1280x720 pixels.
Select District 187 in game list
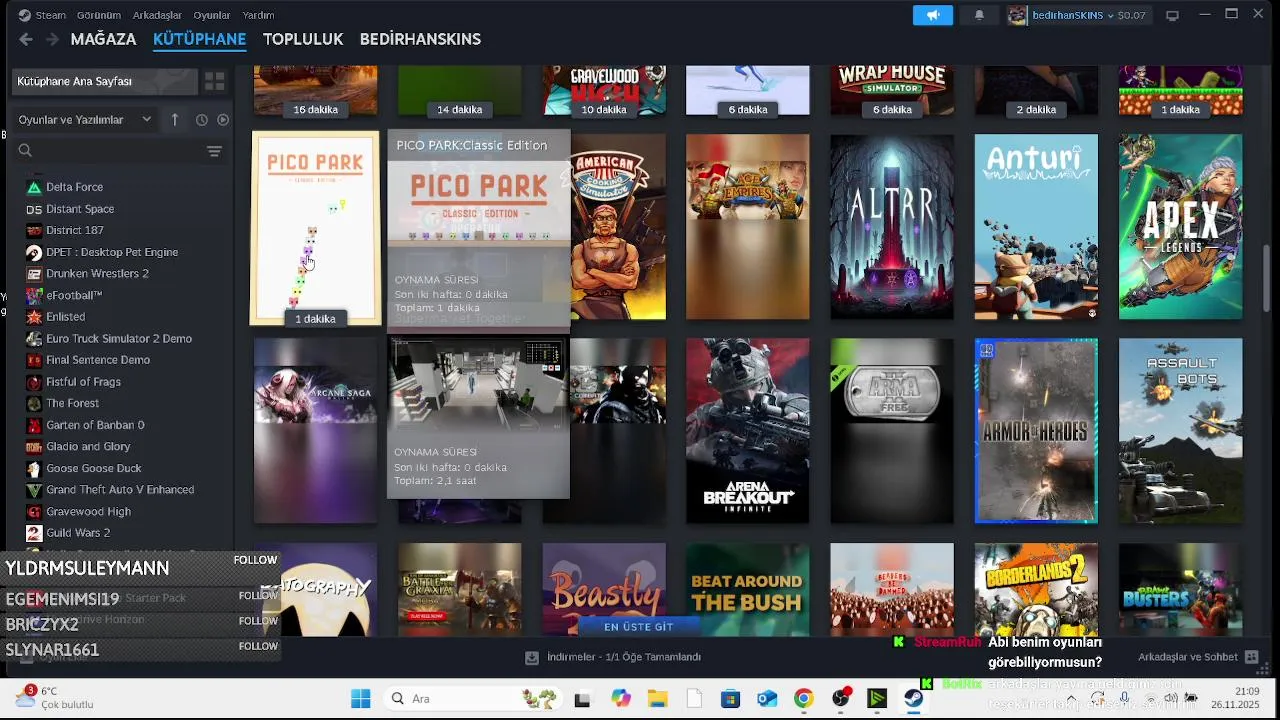(x=74, y=230)
